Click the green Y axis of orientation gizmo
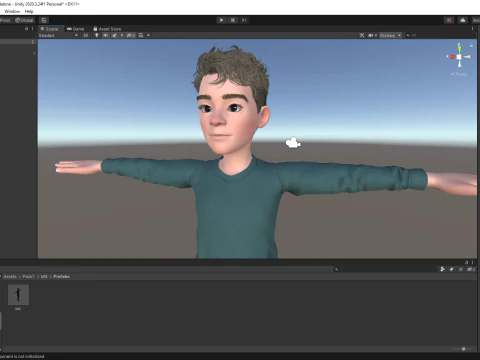This screenshot has height=360, width=480. point(459,48)
